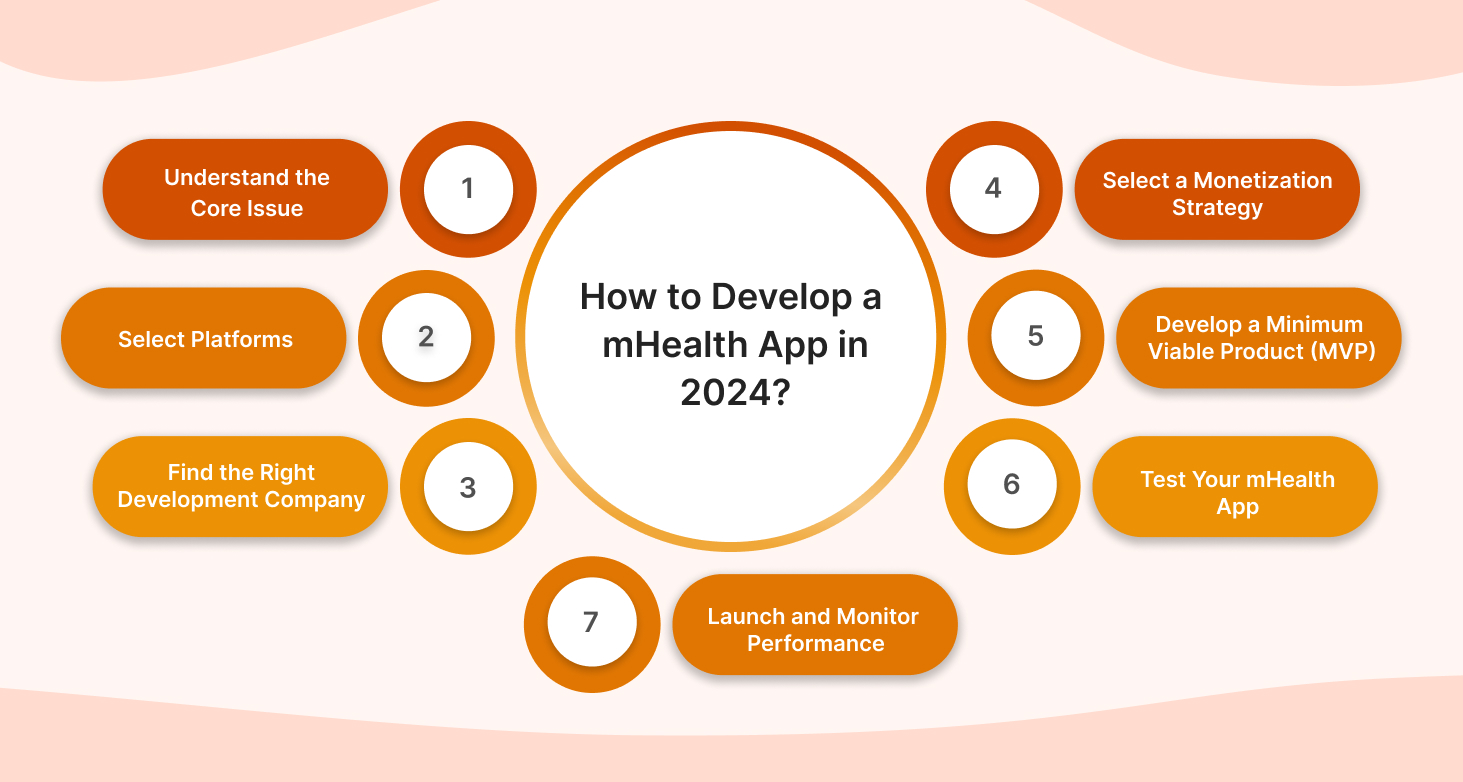1463x782 pixels.
Task: Open the Understand the Core Issue step
Action: pos(245,192)
